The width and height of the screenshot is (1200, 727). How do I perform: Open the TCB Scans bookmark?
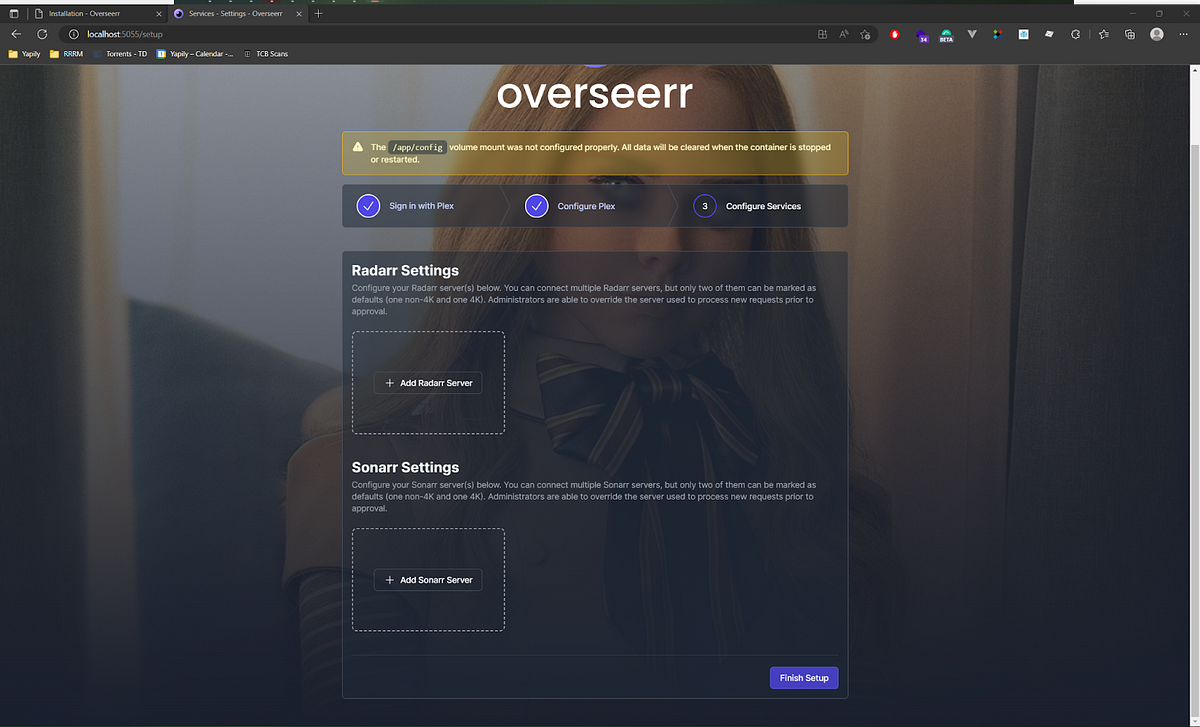(x=268, y=53)
